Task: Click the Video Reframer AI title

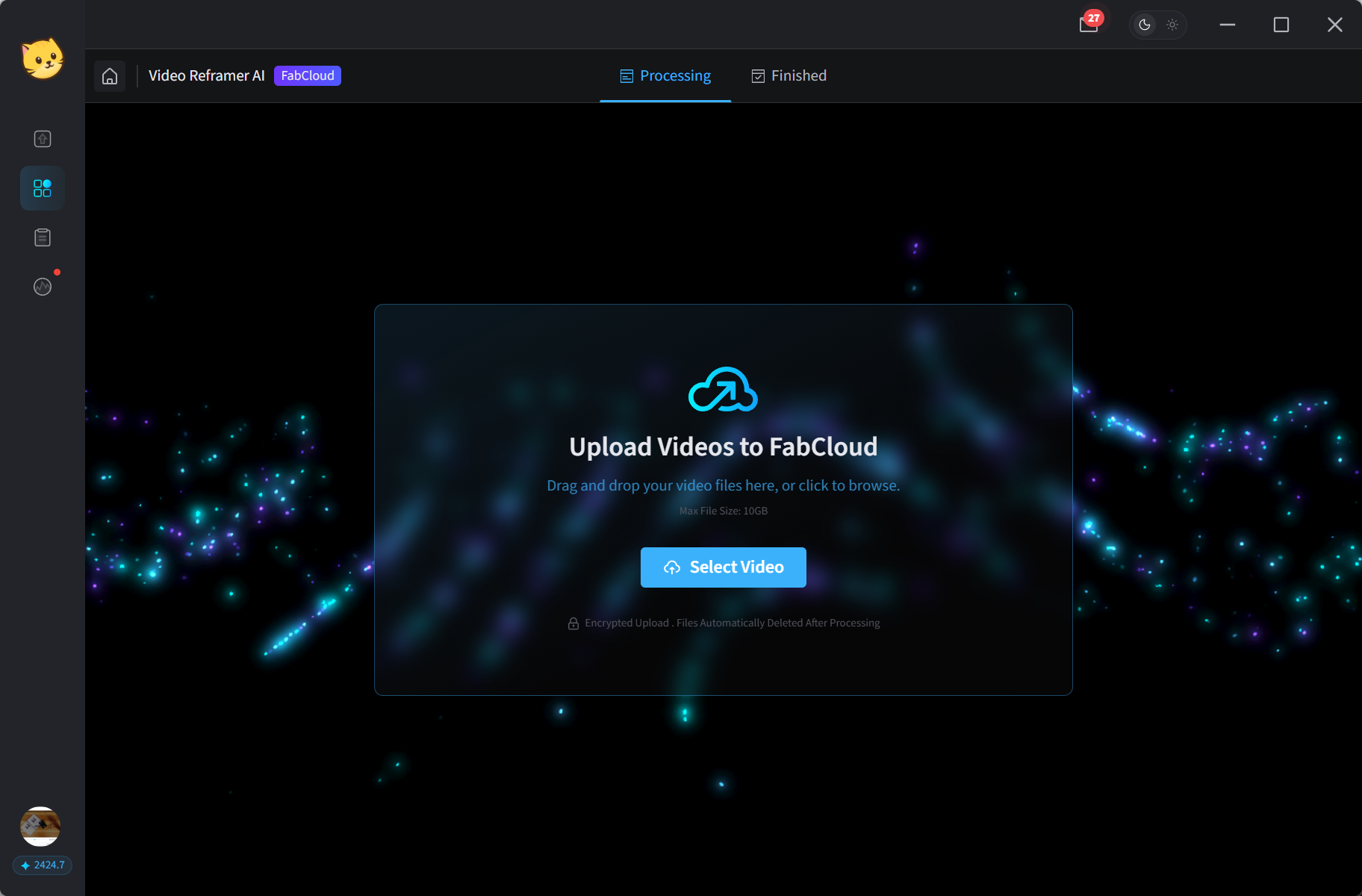Action: [207, 76]
